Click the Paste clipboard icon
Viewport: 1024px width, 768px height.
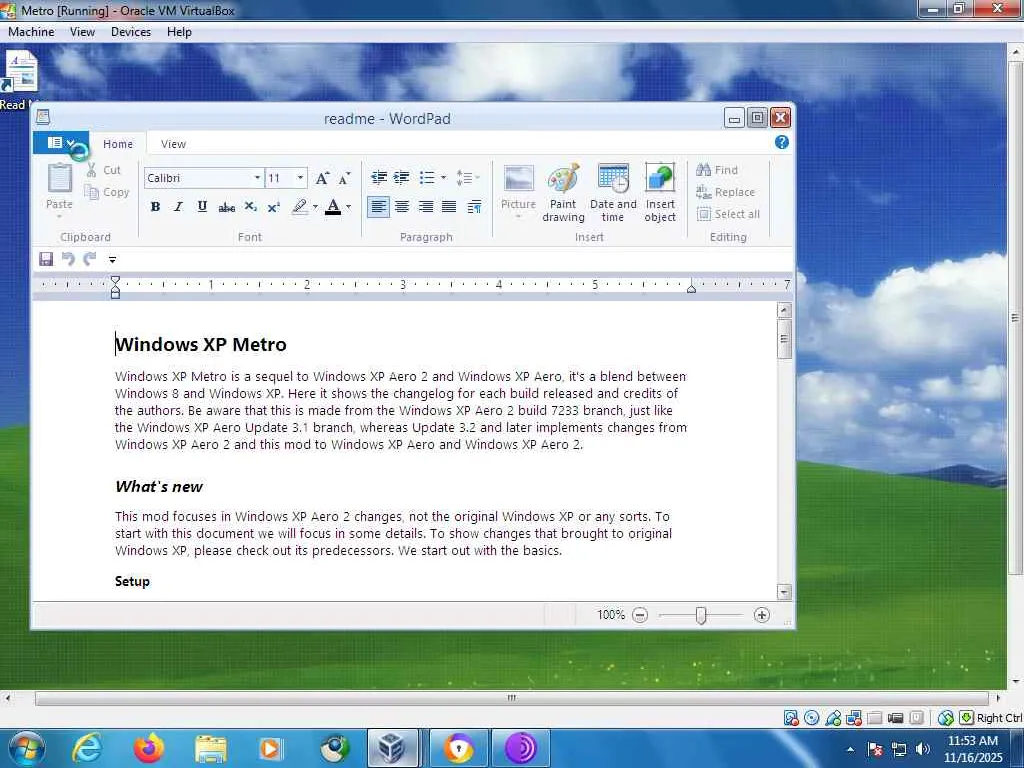coord(59,179)
